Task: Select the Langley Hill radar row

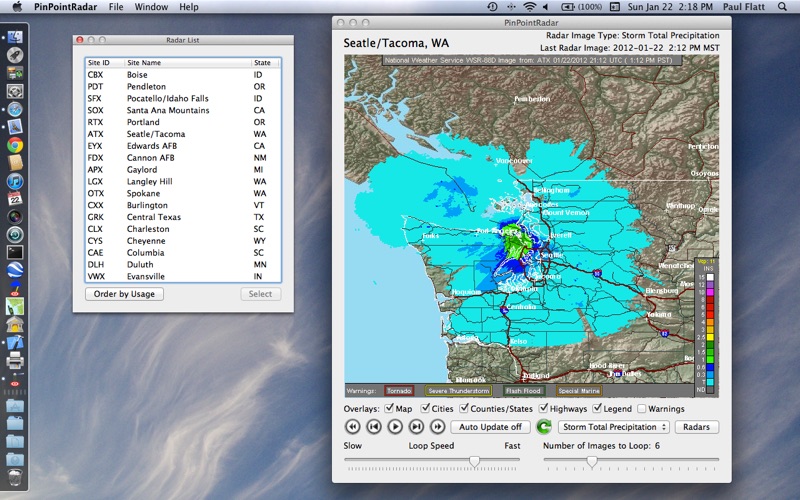Action: pyautogui.click(x=183, y=181)
